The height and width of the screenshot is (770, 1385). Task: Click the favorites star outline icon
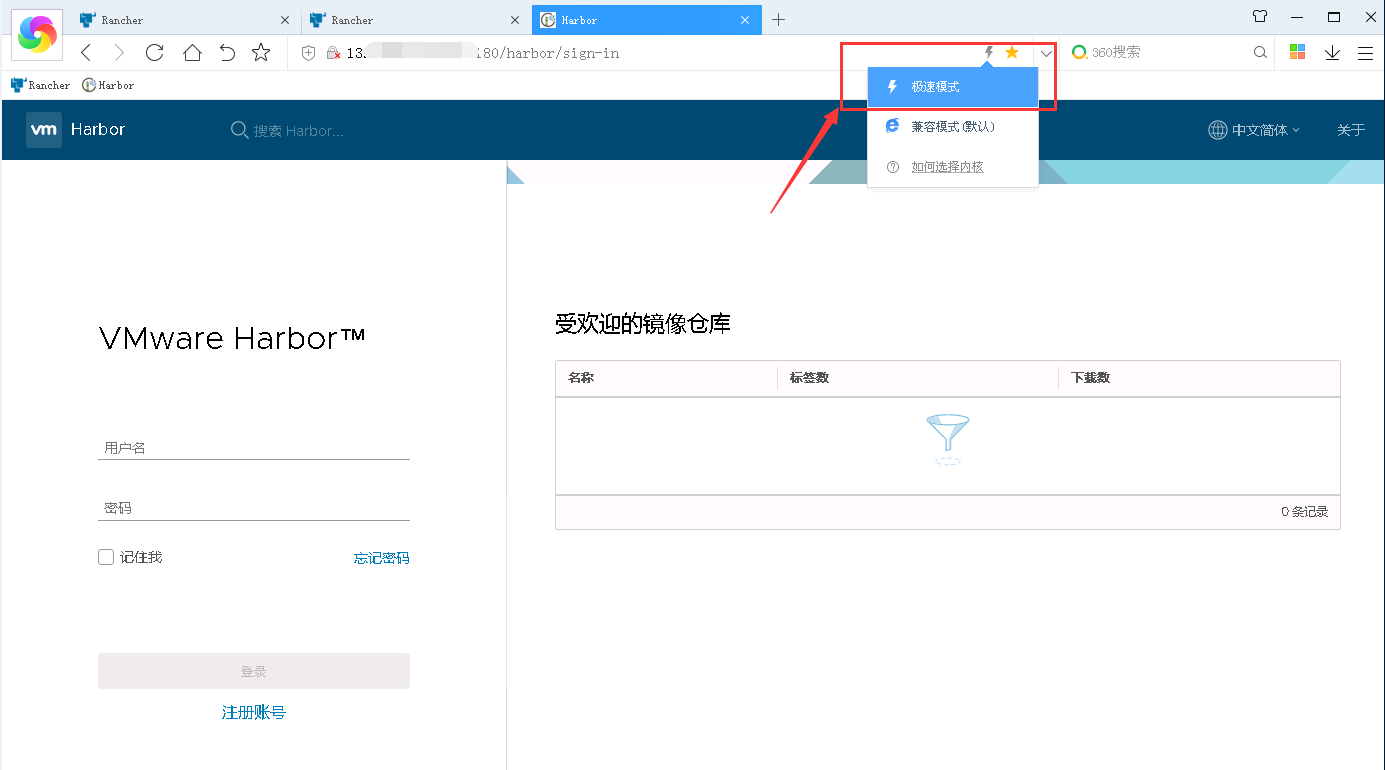click(261, 53)
